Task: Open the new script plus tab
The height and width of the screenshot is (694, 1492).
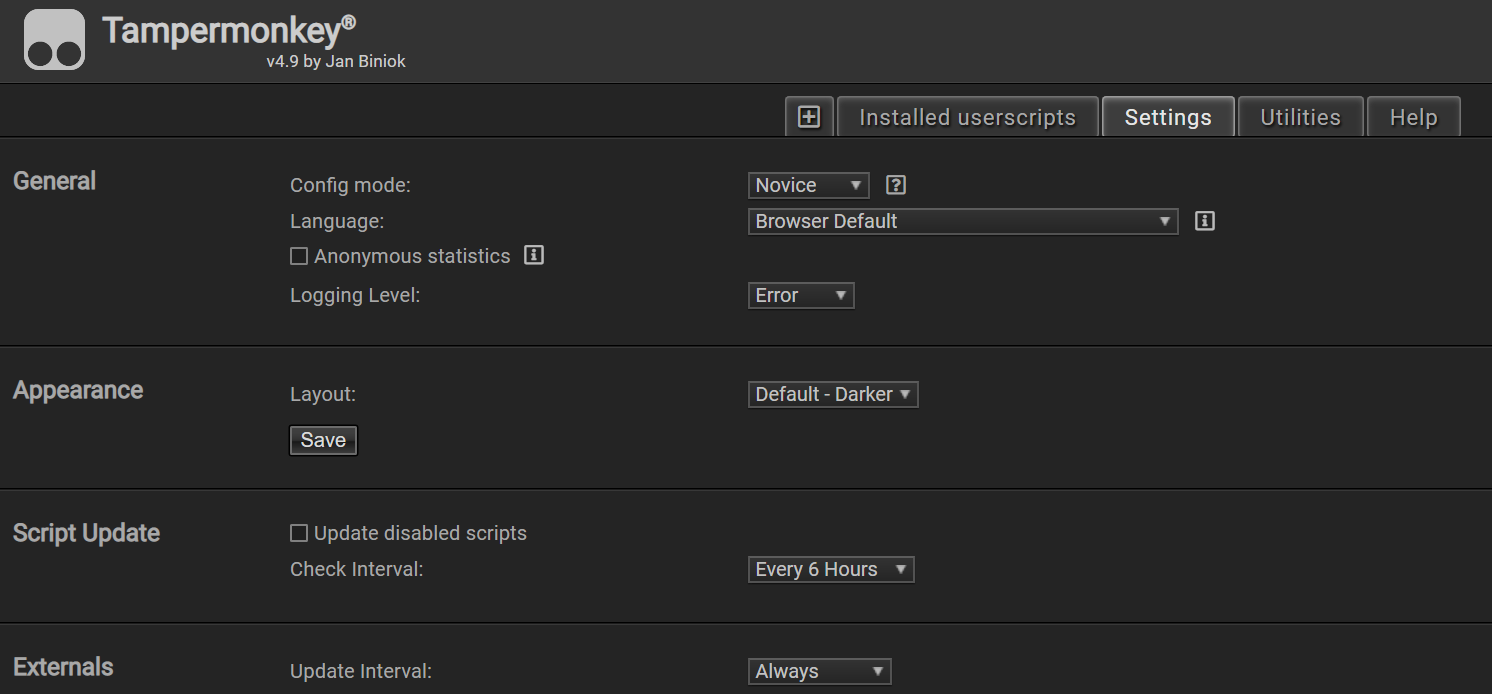Action: tap(809, 117)
